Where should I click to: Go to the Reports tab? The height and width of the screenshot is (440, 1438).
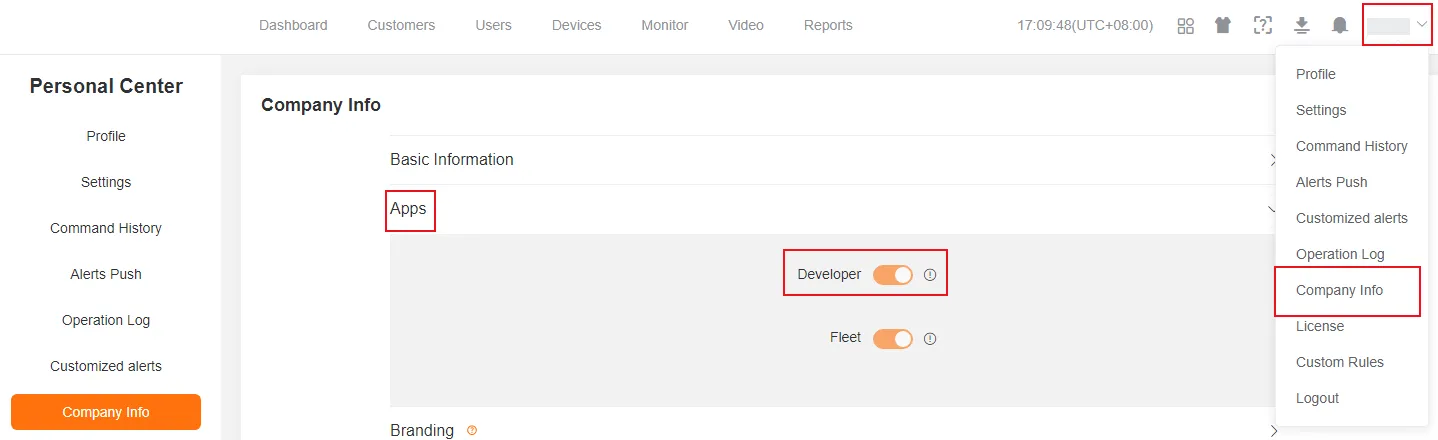828,26
